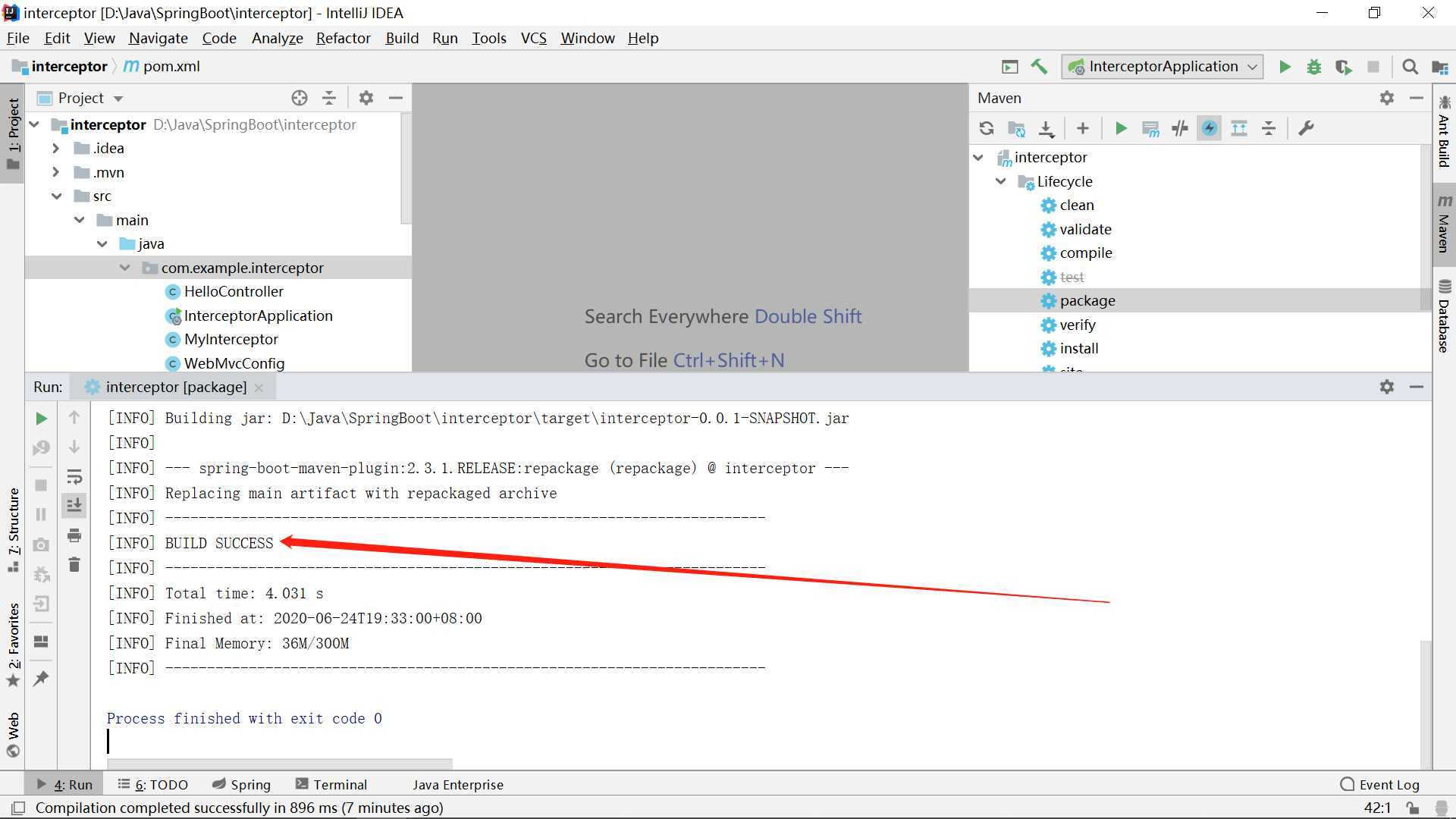The height and width of the screenshot is (819, 1456).
Task: Toggle scroll to end in Run console
Action: click(x=74, y=505)
